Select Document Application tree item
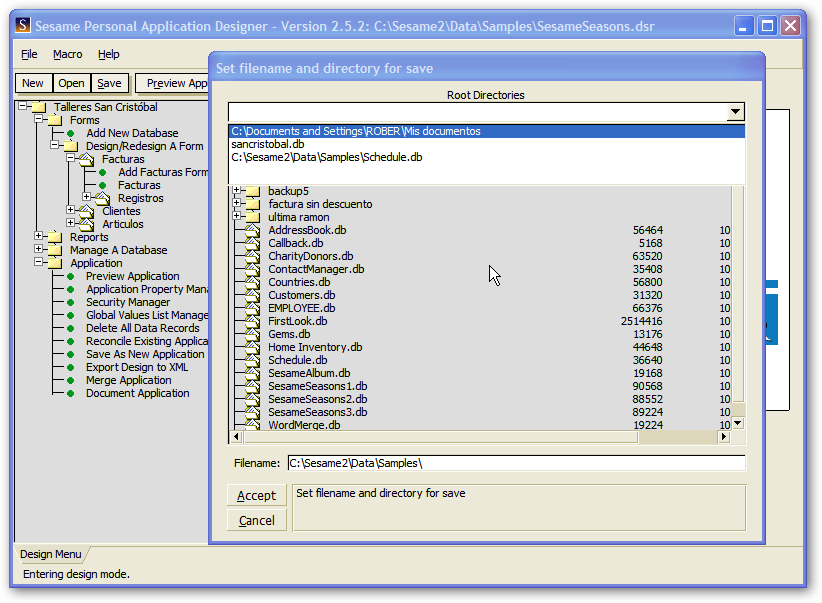The height and width of the screenshot is (603, 822). pyautogui.click(x=138, y=393)
